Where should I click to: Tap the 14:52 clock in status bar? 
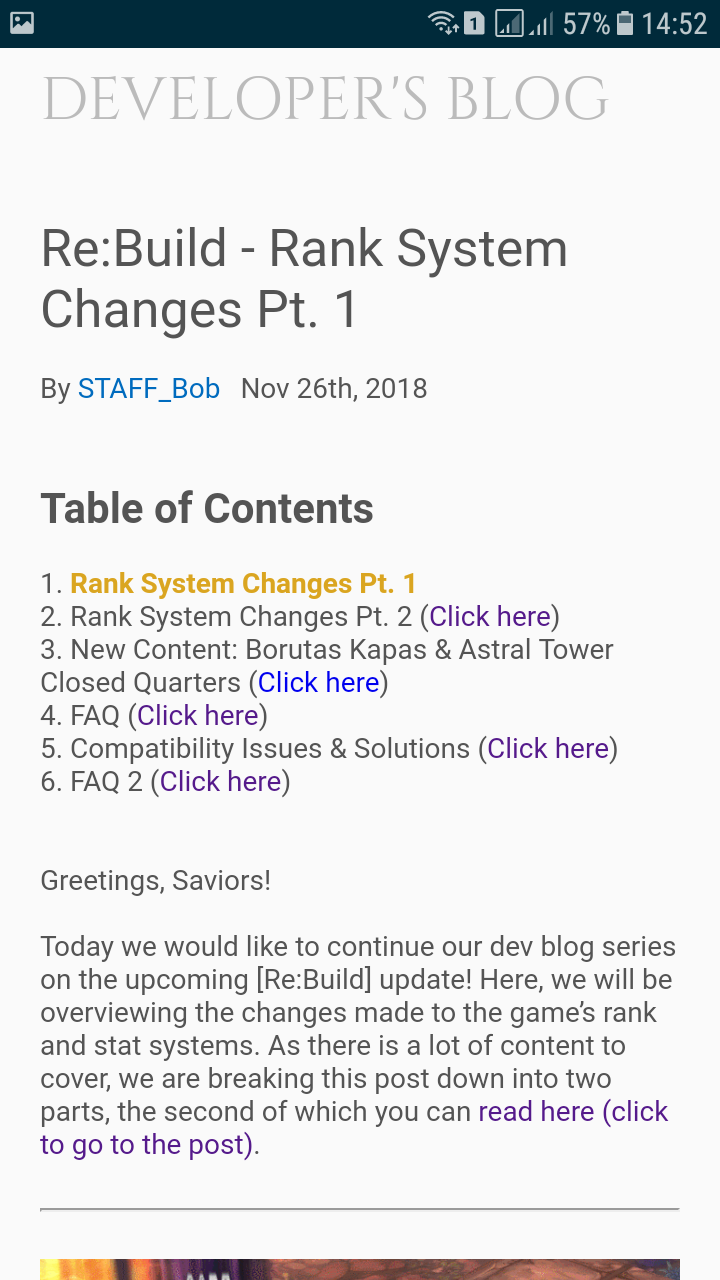(x=674, y=23)
